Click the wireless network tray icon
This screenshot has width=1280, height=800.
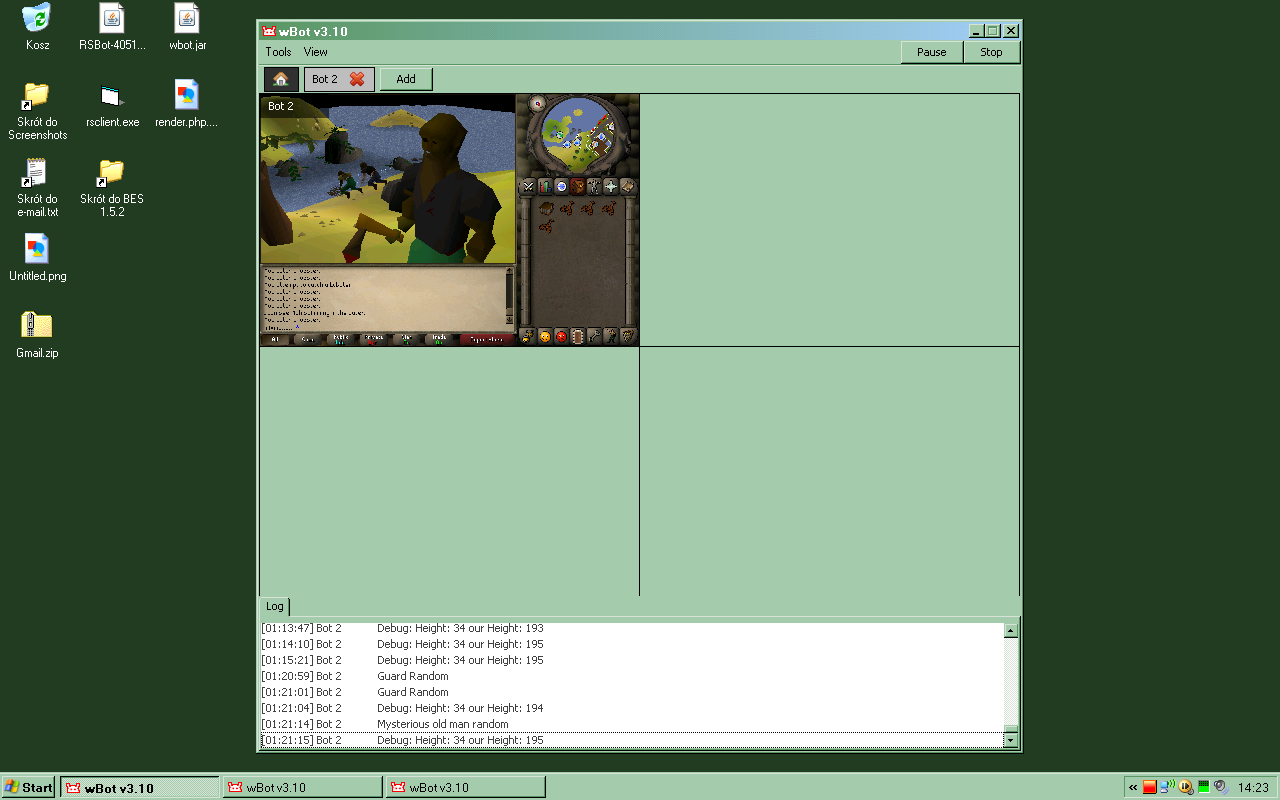click(1167, 787)
